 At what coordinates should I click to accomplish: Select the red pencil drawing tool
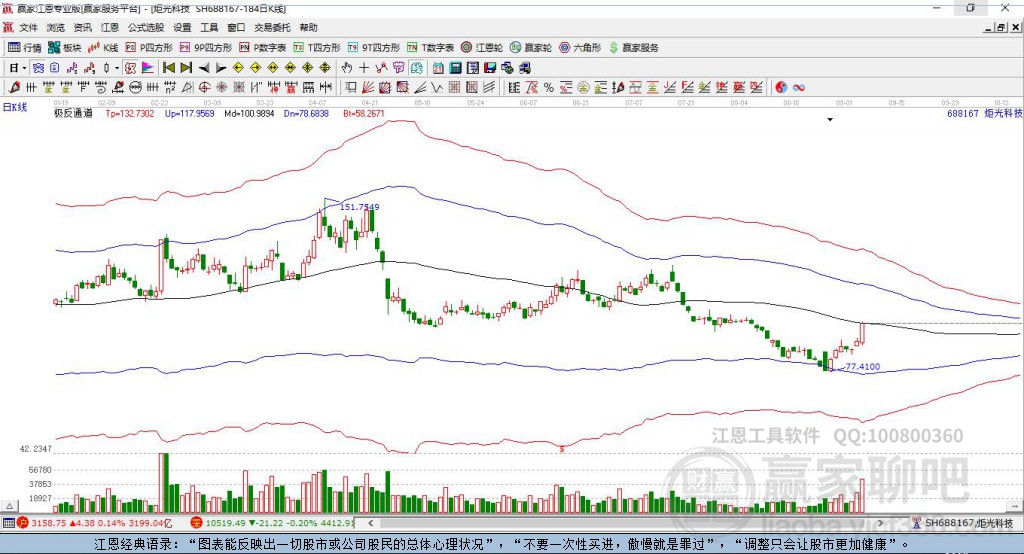pos(14,87)
